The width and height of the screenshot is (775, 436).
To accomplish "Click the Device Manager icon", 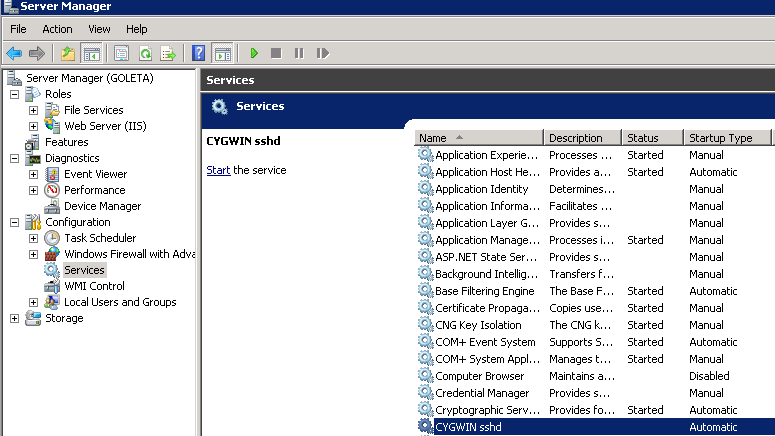I will (x=52, y=206).
